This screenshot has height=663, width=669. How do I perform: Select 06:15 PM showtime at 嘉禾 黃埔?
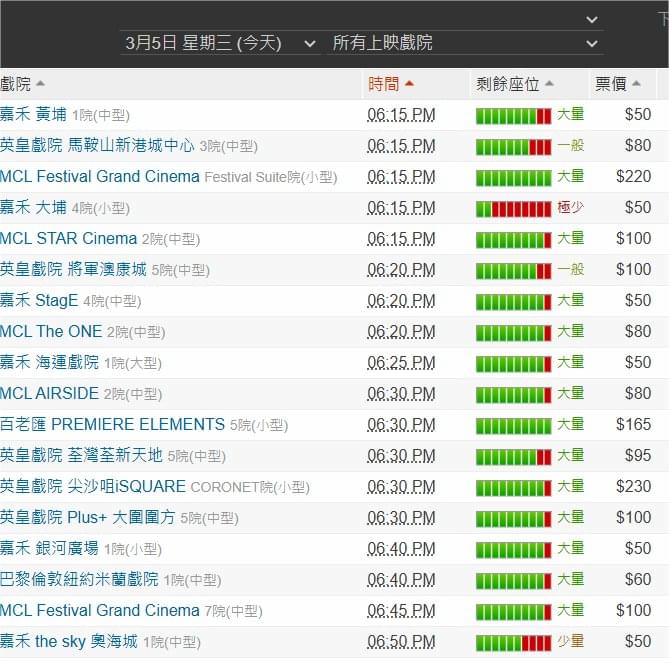401,115
